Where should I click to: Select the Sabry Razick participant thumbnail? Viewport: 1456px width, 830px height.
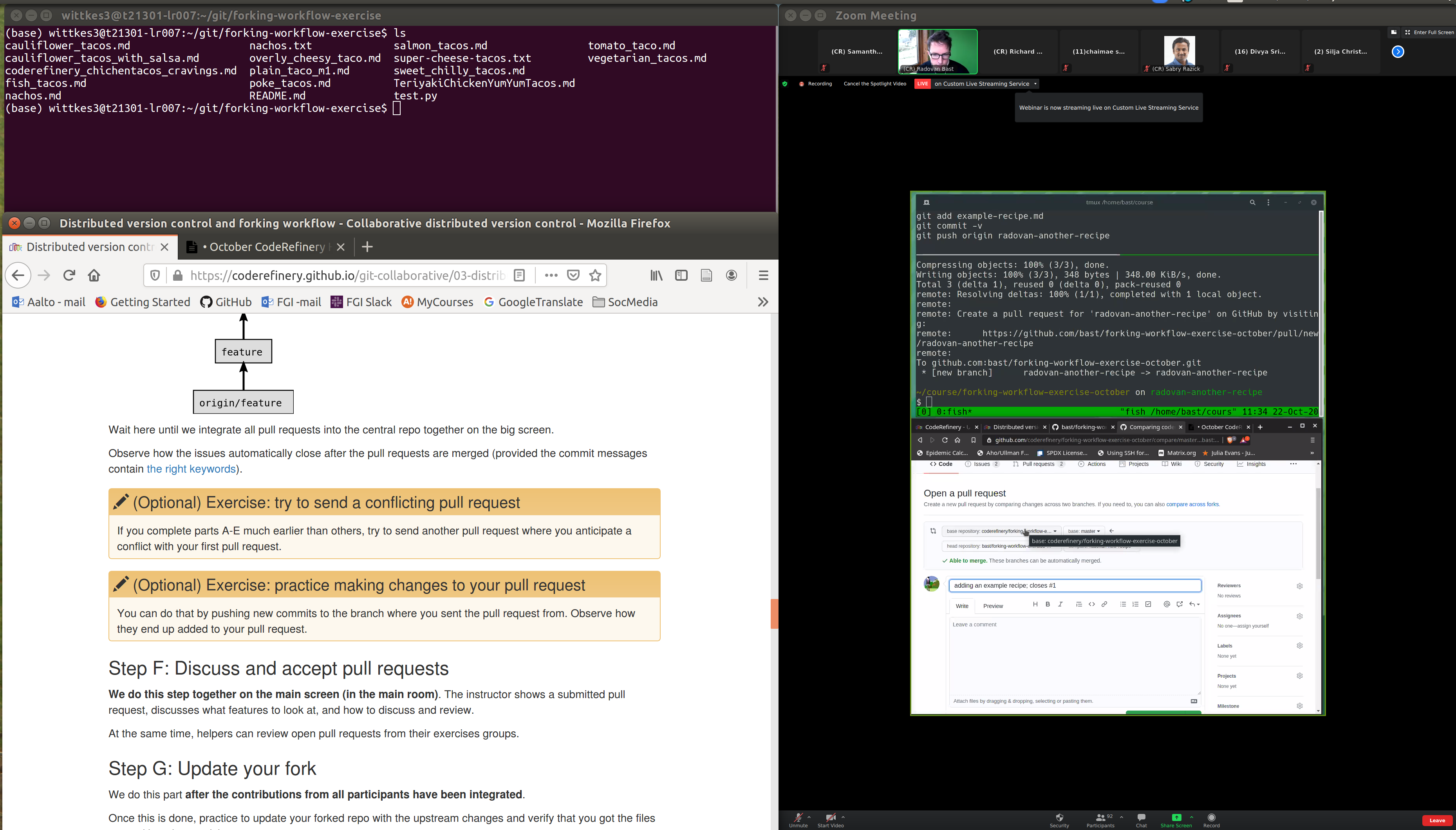[x=1179, y=52]
